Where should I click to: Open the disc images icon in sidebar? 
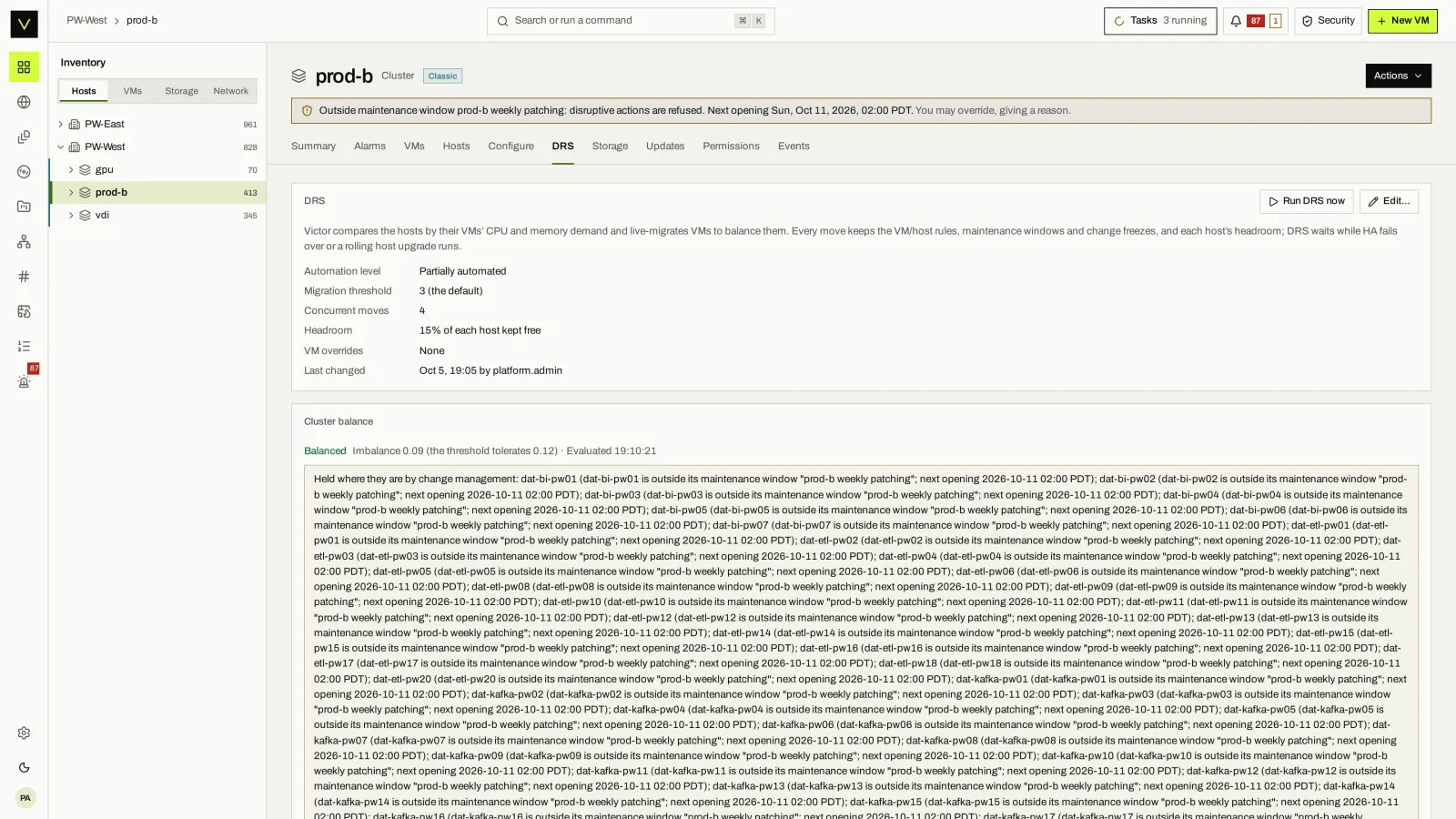point(24,172)
